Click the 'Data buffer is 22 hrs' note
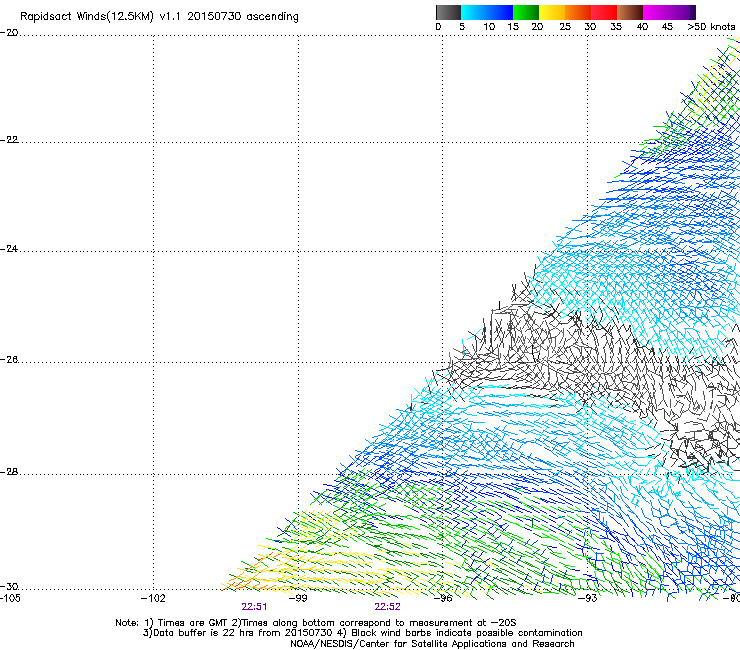This screenshot has width=740, height=650. pos(362,633)
